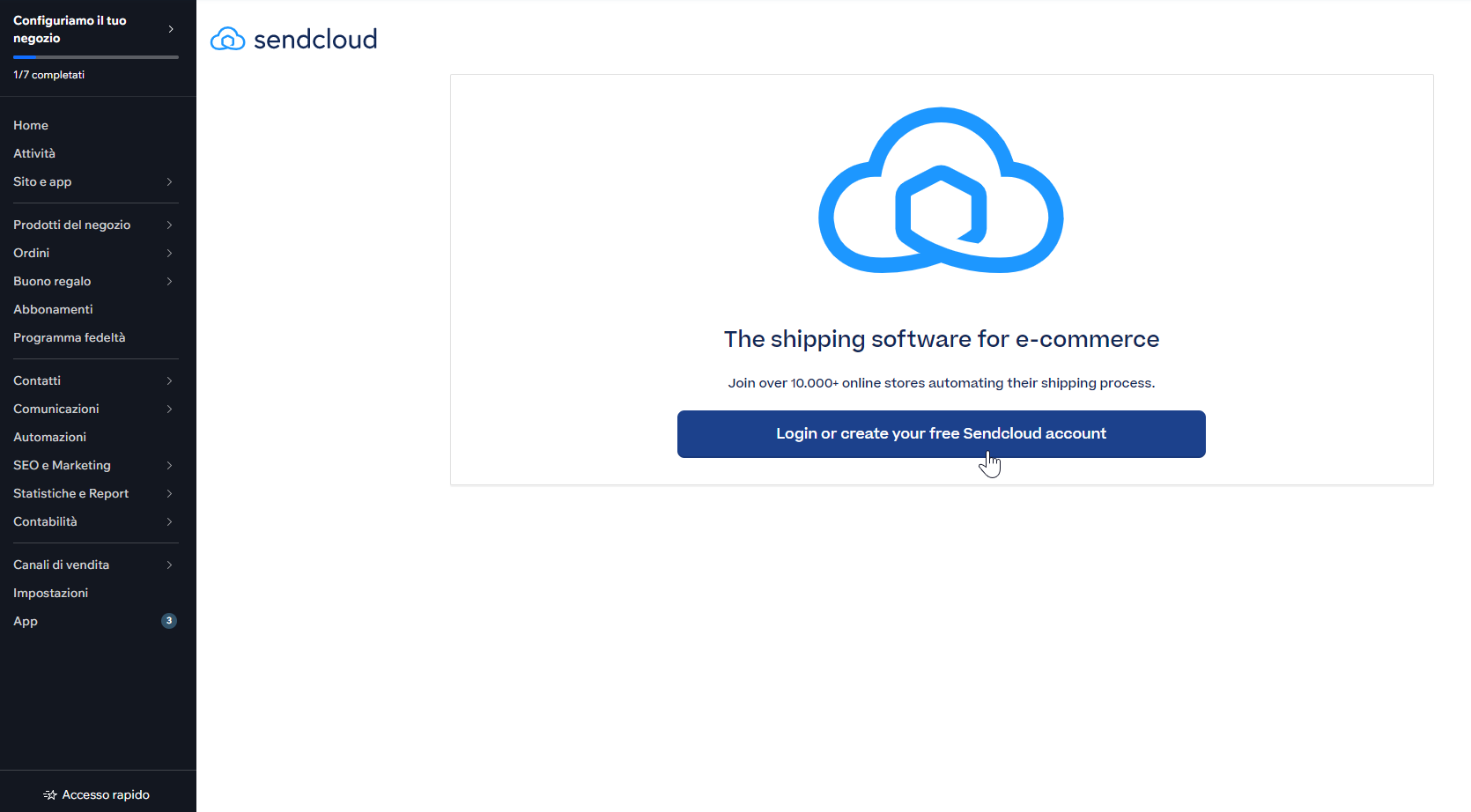The height and width of the screenshot is (812, 1471).
Task: Open the App notifications badge showing 3
Action: coord(169,621)
